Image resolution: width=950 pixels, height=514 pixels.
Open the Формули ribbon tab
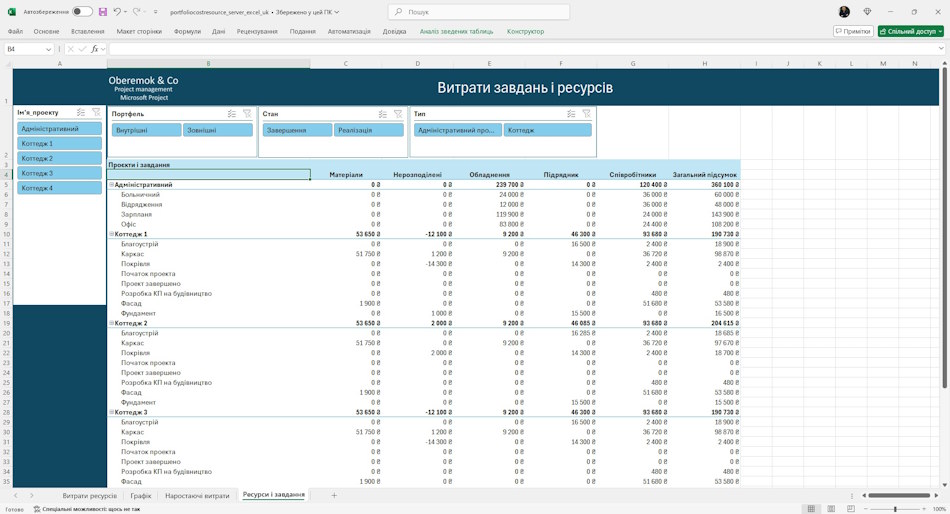[187, 32]
